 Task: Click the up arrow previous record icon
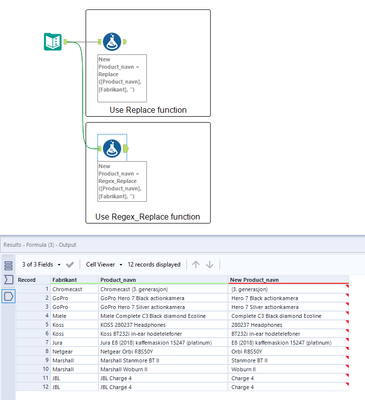click(x=196, y=265)
